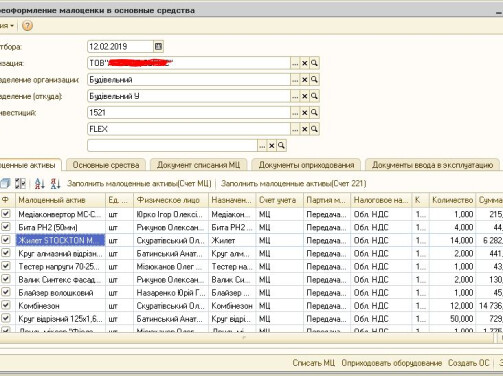Sort descending using the Z-A toolbar icon
503x376 pixels.
click(55, 183)
